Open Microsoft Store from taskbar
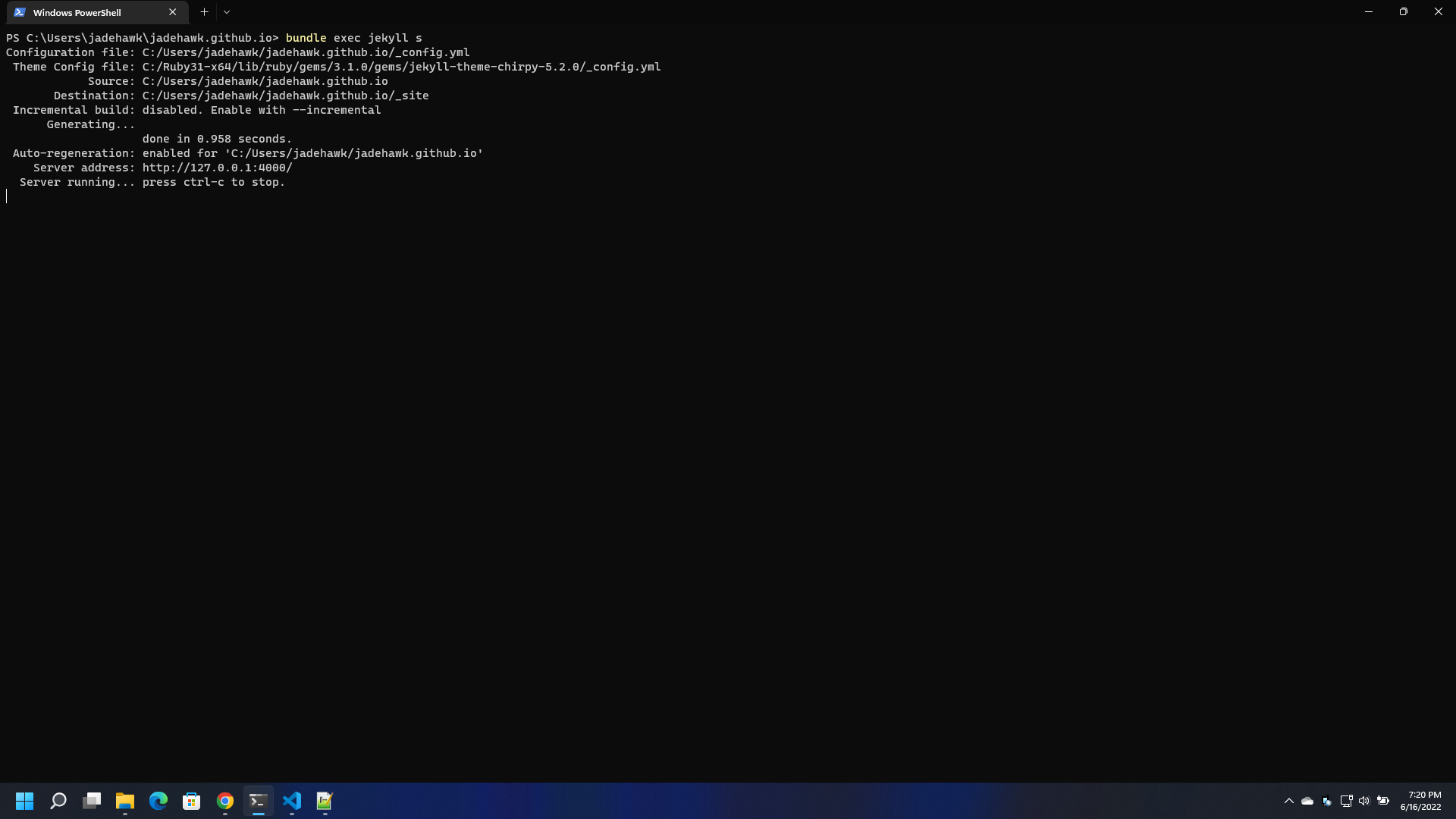This screenshot has width=1456, height=819. [192, 801]
